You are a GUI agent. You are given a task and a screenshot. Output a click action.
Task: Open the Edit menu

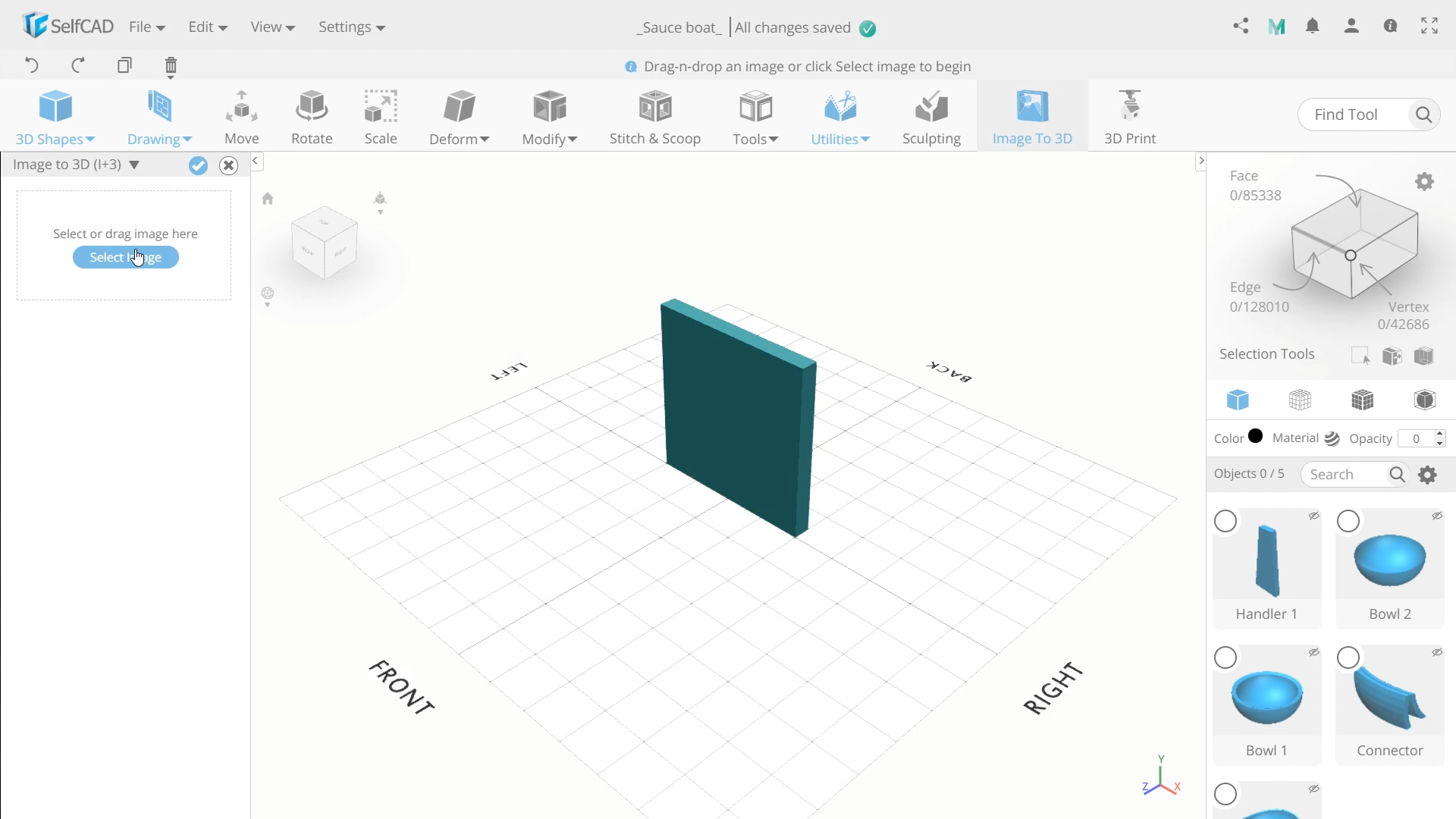208,27
